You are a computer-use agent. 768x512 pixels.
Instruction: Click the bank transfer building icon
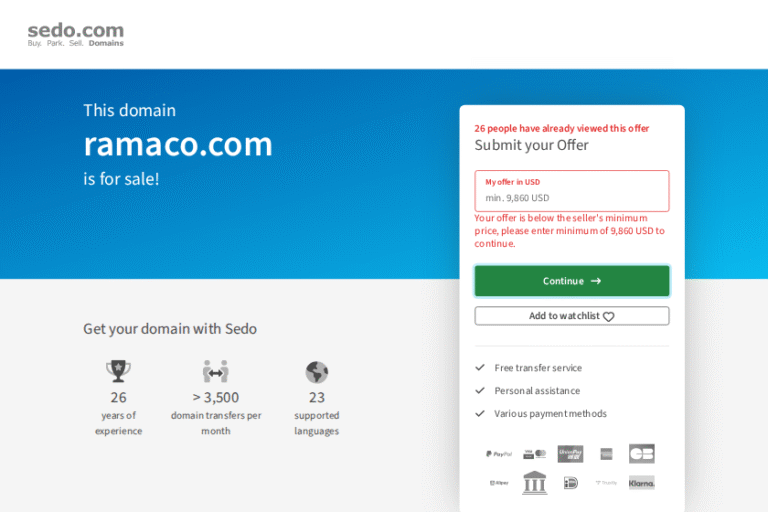534,483
